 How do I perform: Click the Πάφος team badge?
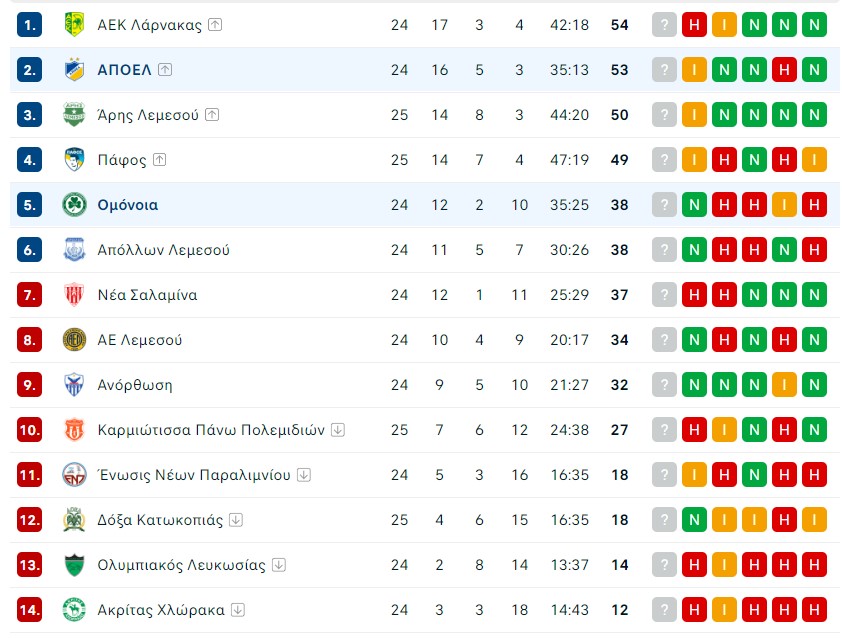coord(74,160)
